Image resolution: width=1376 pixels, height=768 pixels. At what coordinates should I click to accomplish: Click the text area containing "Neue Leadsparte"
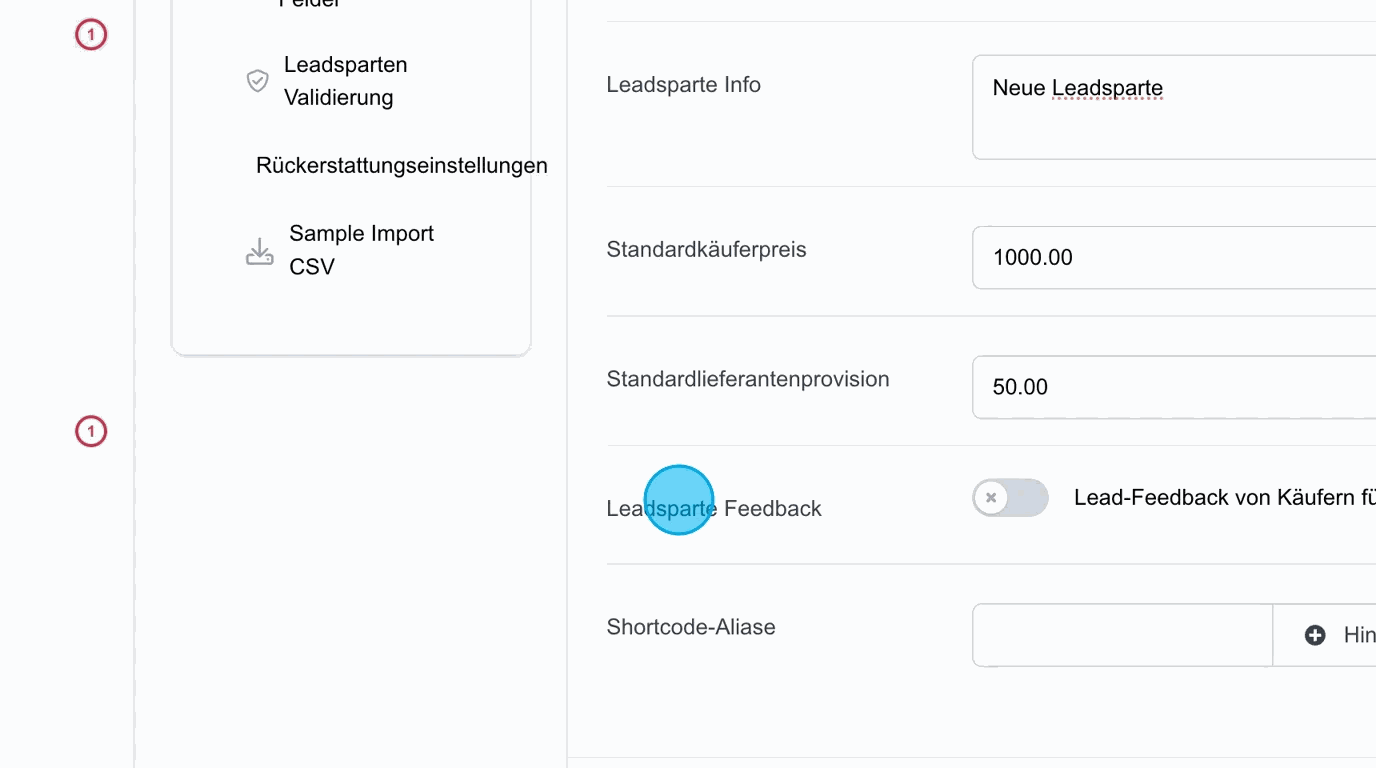pos(1174,107)
